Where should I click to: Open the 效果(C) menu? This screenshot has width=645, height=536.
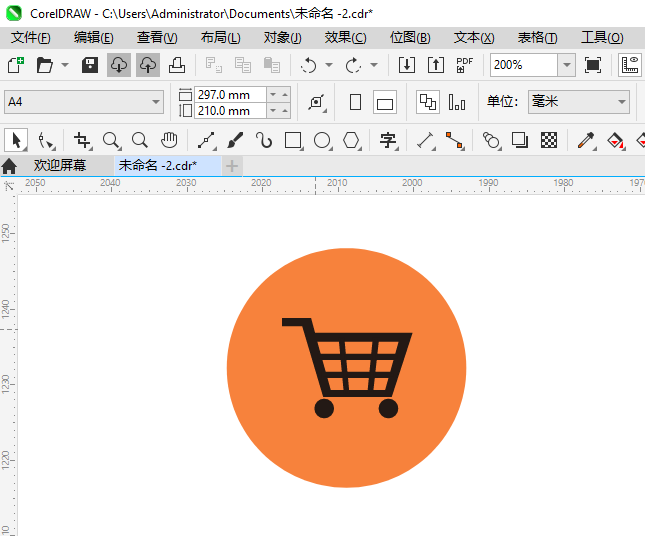tap(346, 38)
